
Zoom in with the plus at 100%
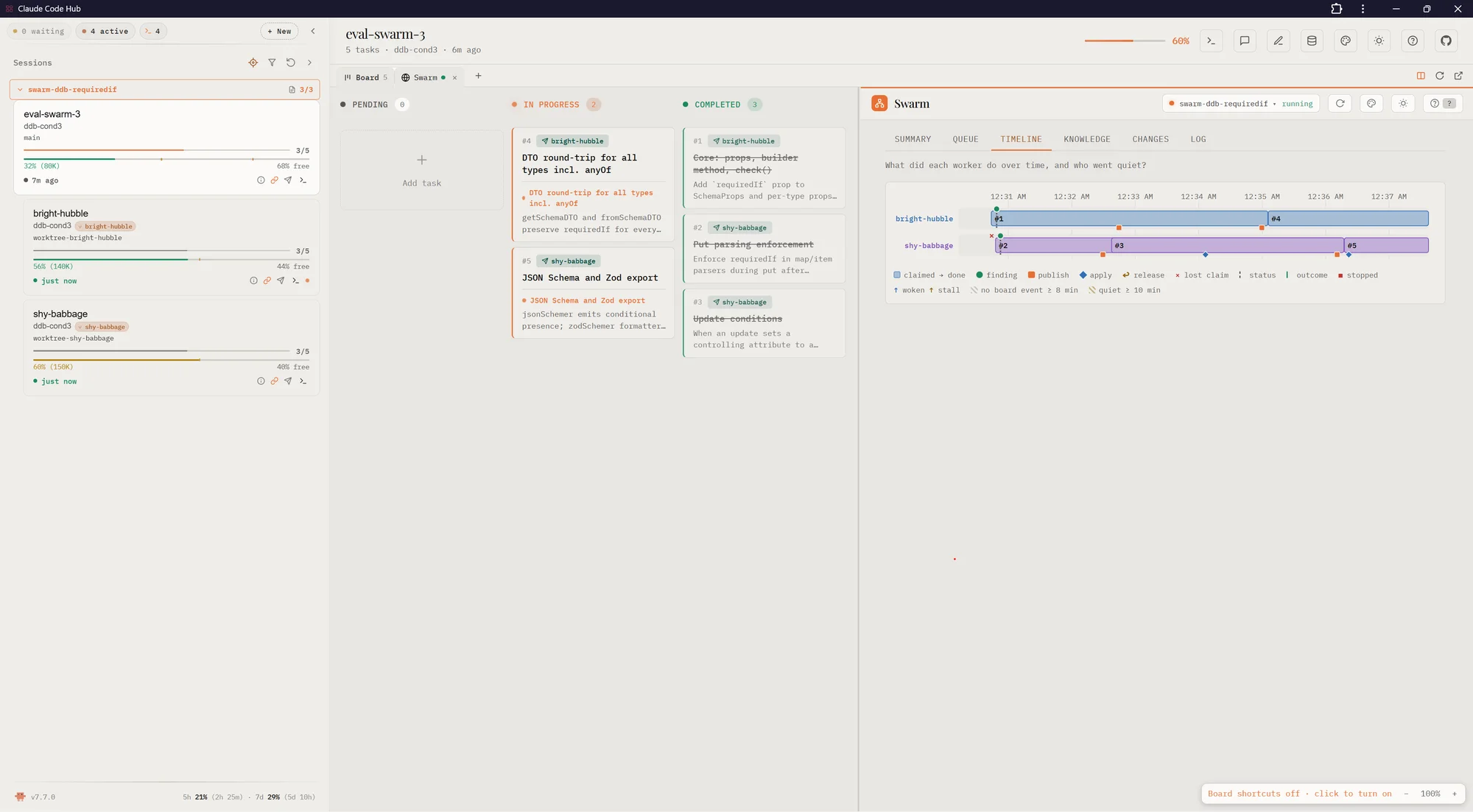tap(1455, 794)
